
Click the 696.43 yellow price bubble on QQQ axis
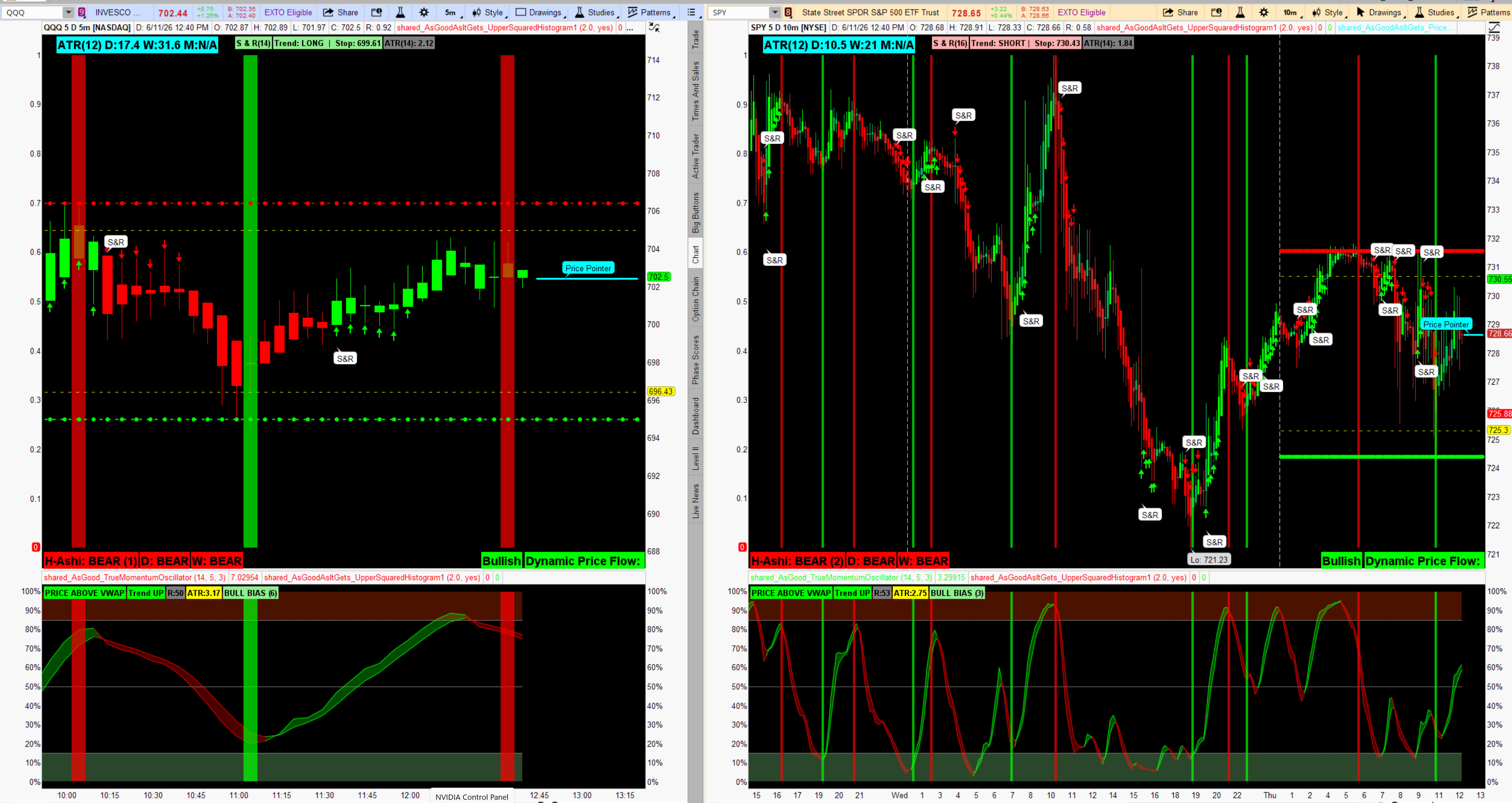660,391
